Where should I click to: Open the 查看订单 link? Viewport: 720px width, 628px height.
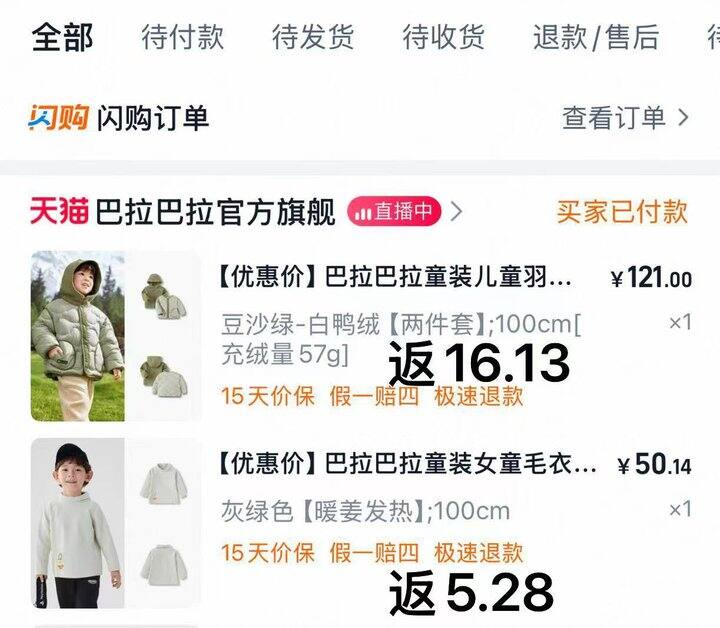point(614,118)
